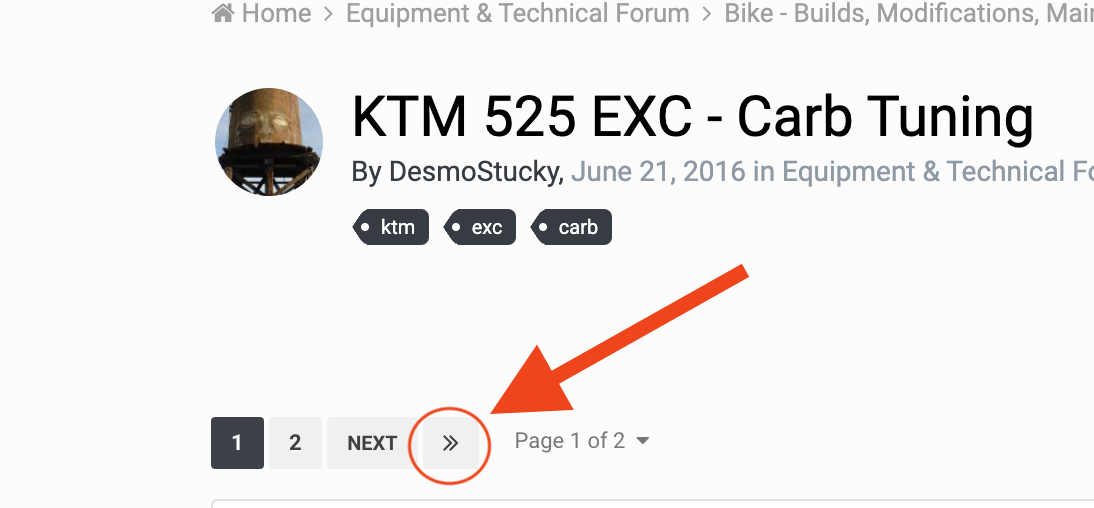Select the exc tag

pos(481,227)
